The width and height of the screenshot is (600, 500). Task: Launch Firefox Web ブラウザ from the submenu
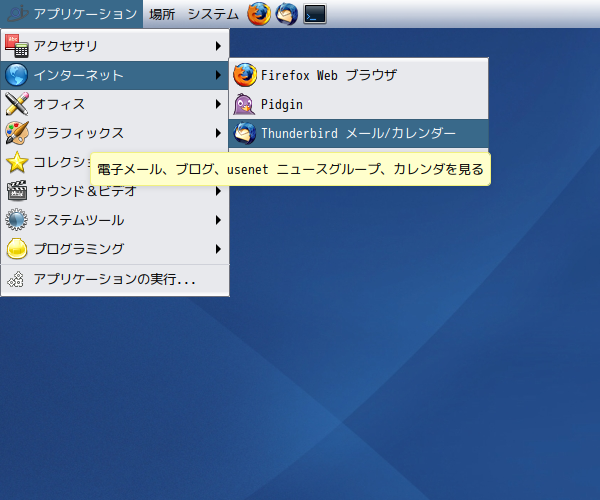point(359,75)
